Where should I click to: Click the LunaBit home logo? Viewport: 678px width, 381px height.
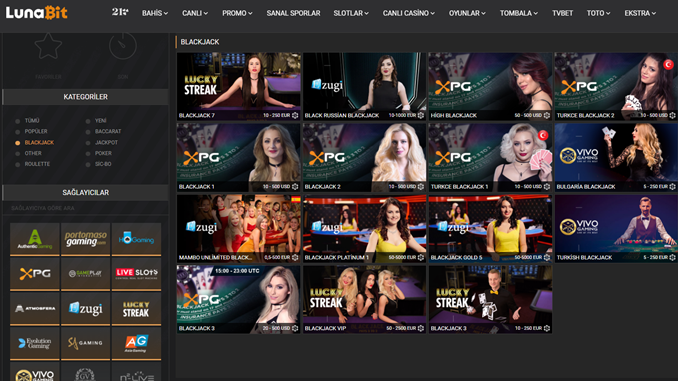click(36, 13)
